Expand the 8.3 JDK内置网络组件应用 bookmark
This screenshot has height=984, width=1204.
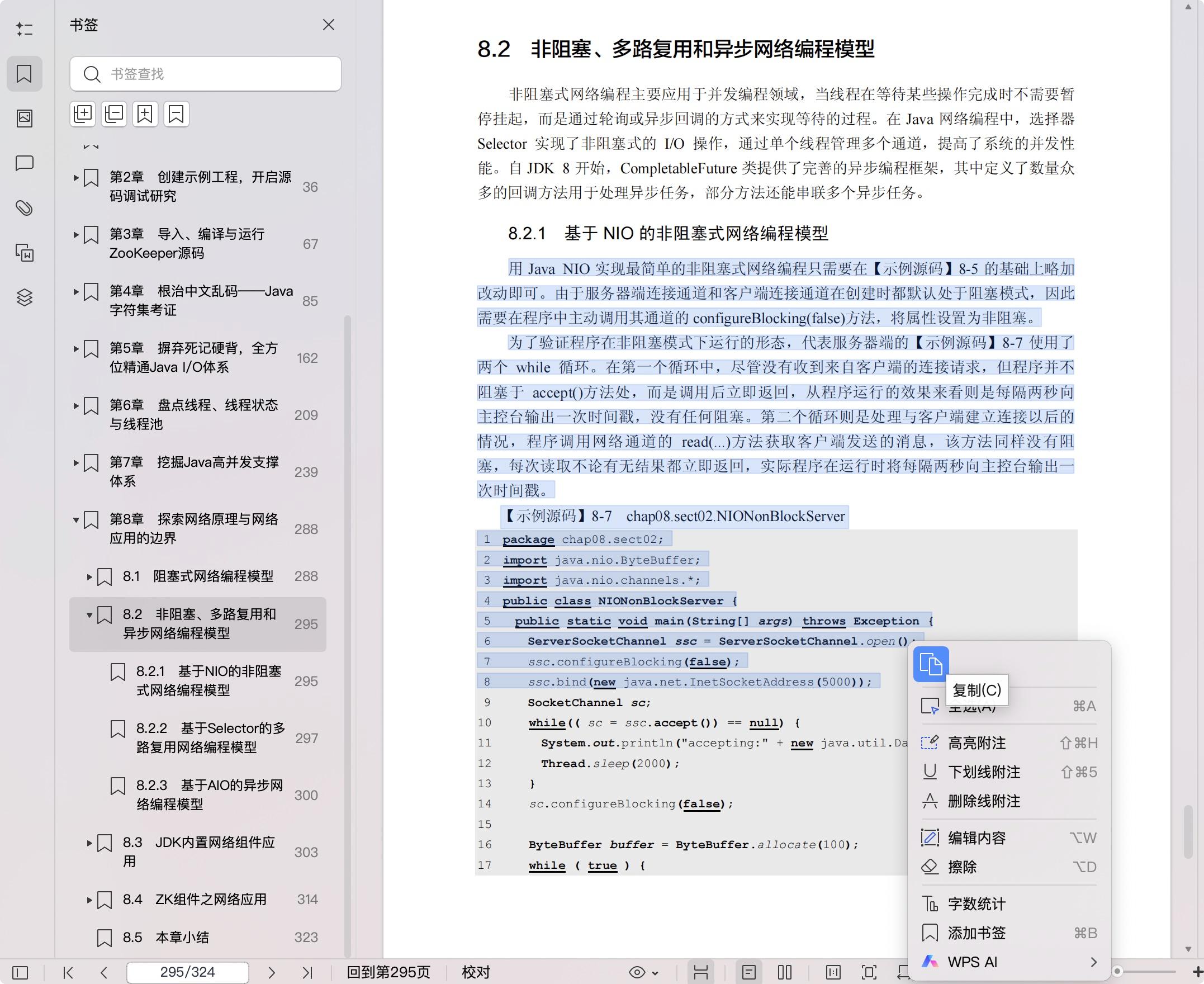[x=89, y=843]
